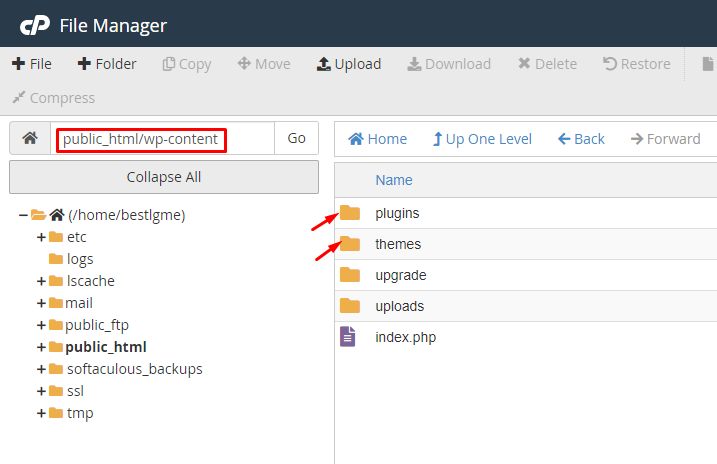Sort by the Name column header
This screenshot has height=464, width=717.
(394, 180)
